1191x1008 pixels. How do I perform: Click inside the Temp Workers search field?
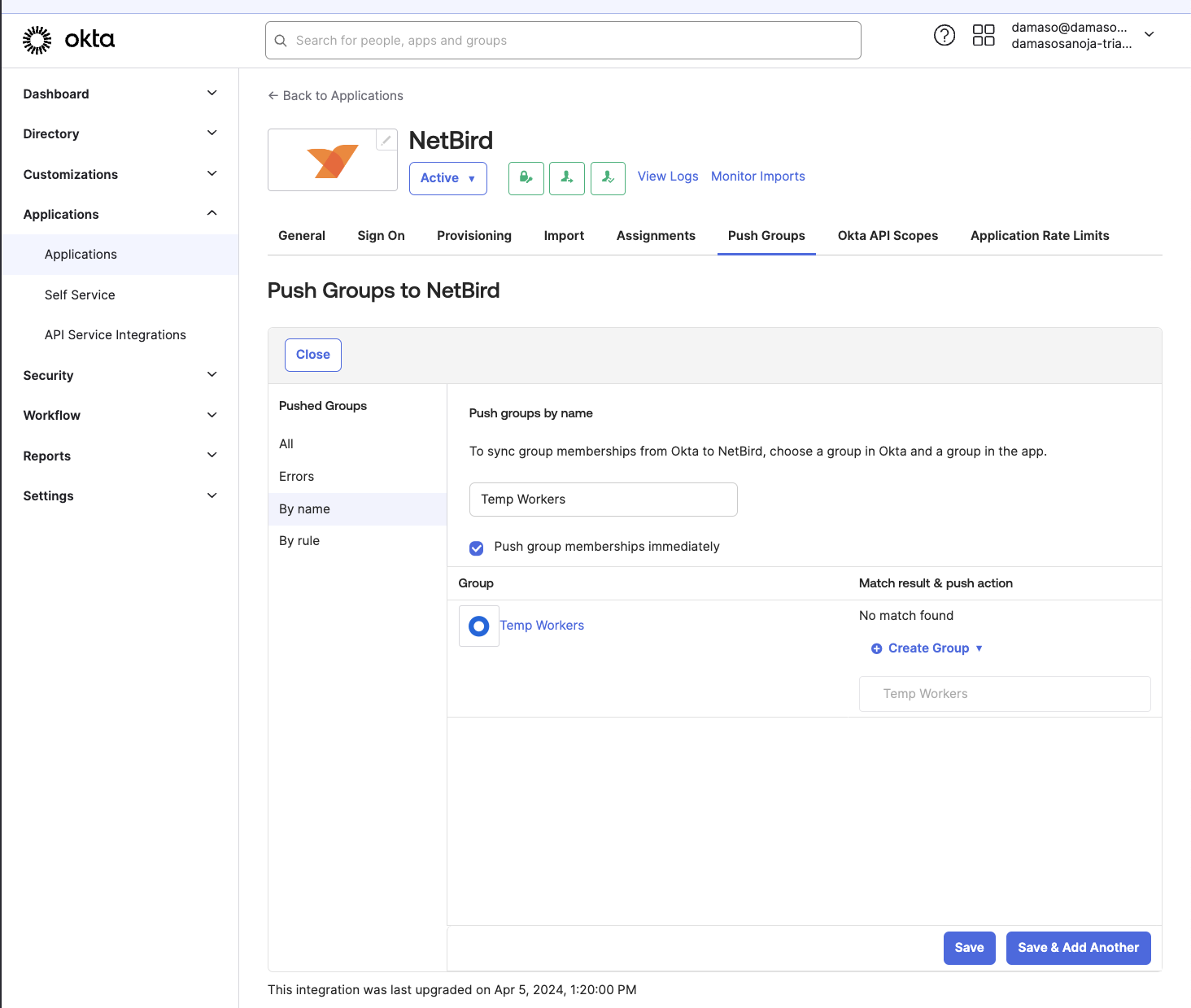click(x=603, y=499)
